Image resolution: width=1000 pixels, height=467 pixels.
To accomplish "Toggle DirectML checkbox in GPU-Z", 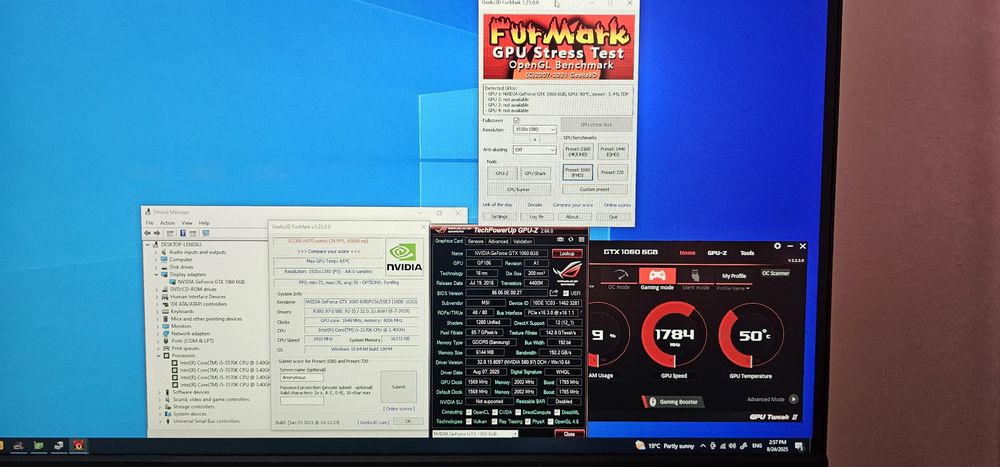I will tap(556, 412).
